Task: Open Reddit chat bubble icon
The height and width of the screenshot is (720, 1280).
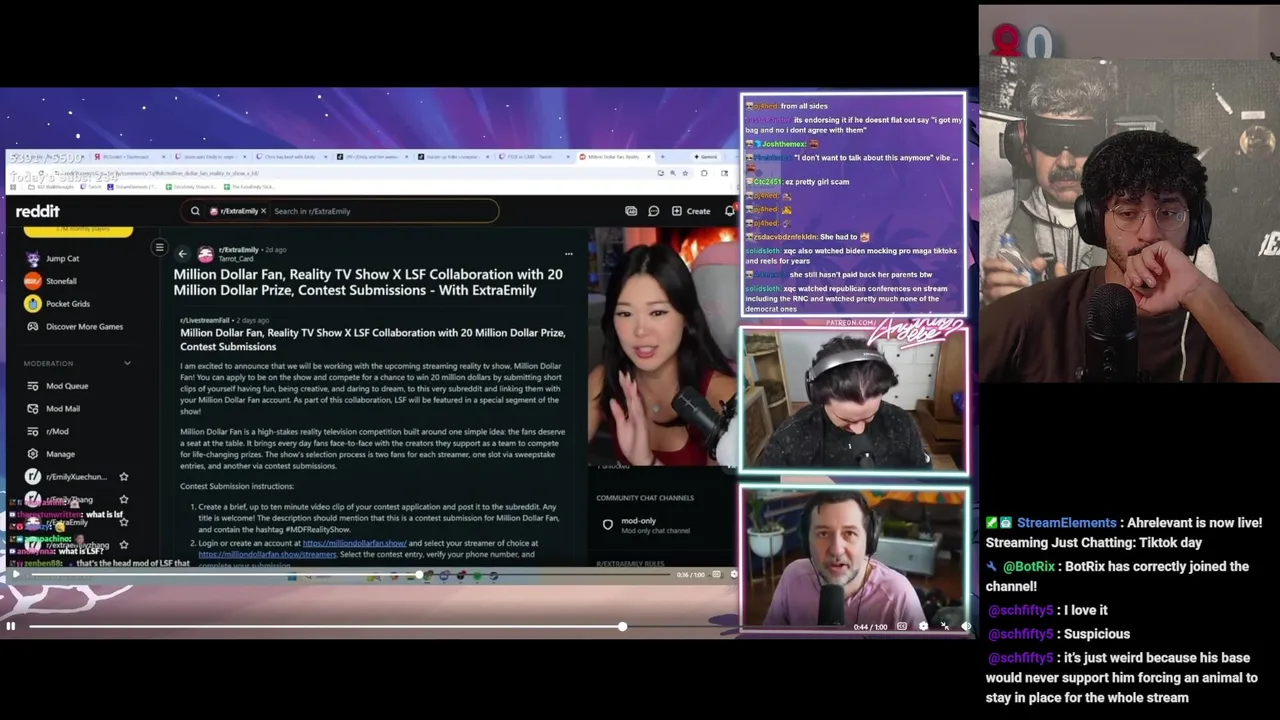Action: (x=653, y=211)
